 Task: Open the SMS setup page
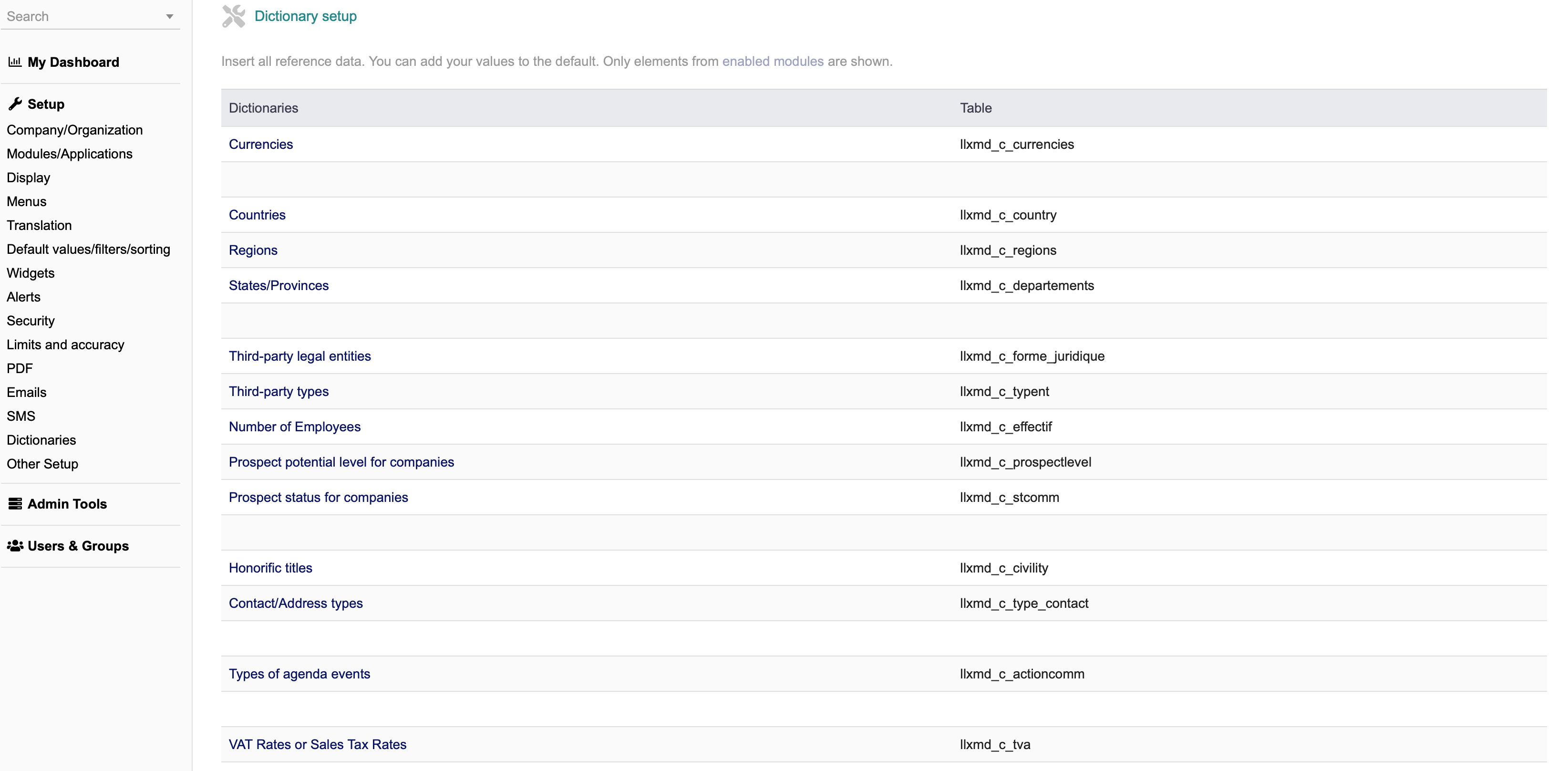(21, 416)
